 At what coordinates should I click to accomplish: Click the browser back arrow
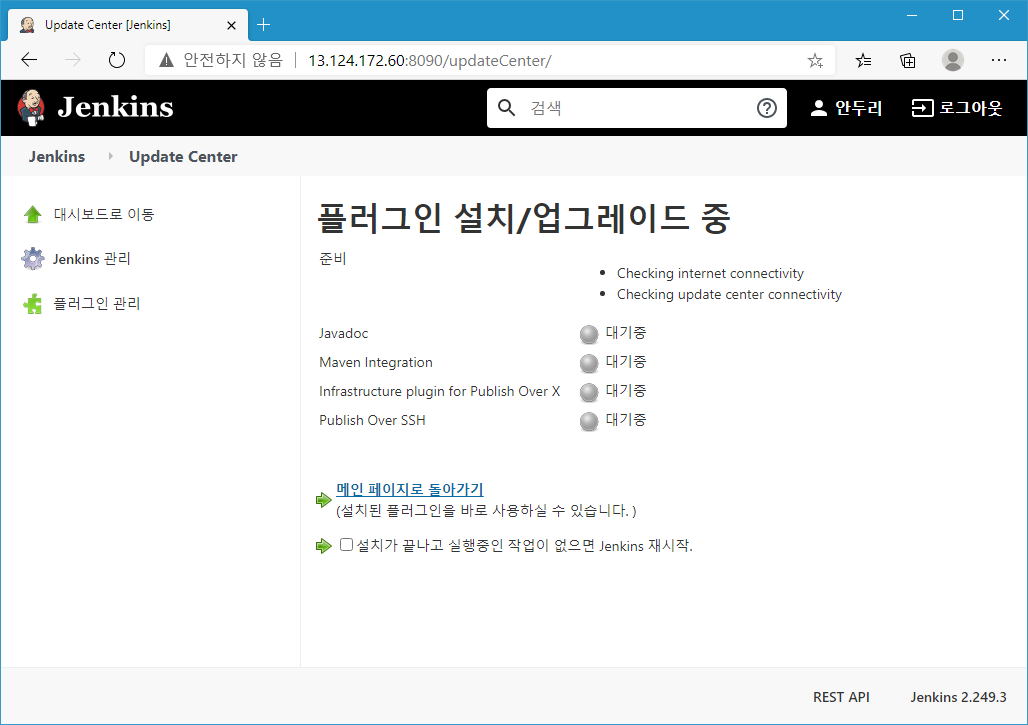(29, 60)
